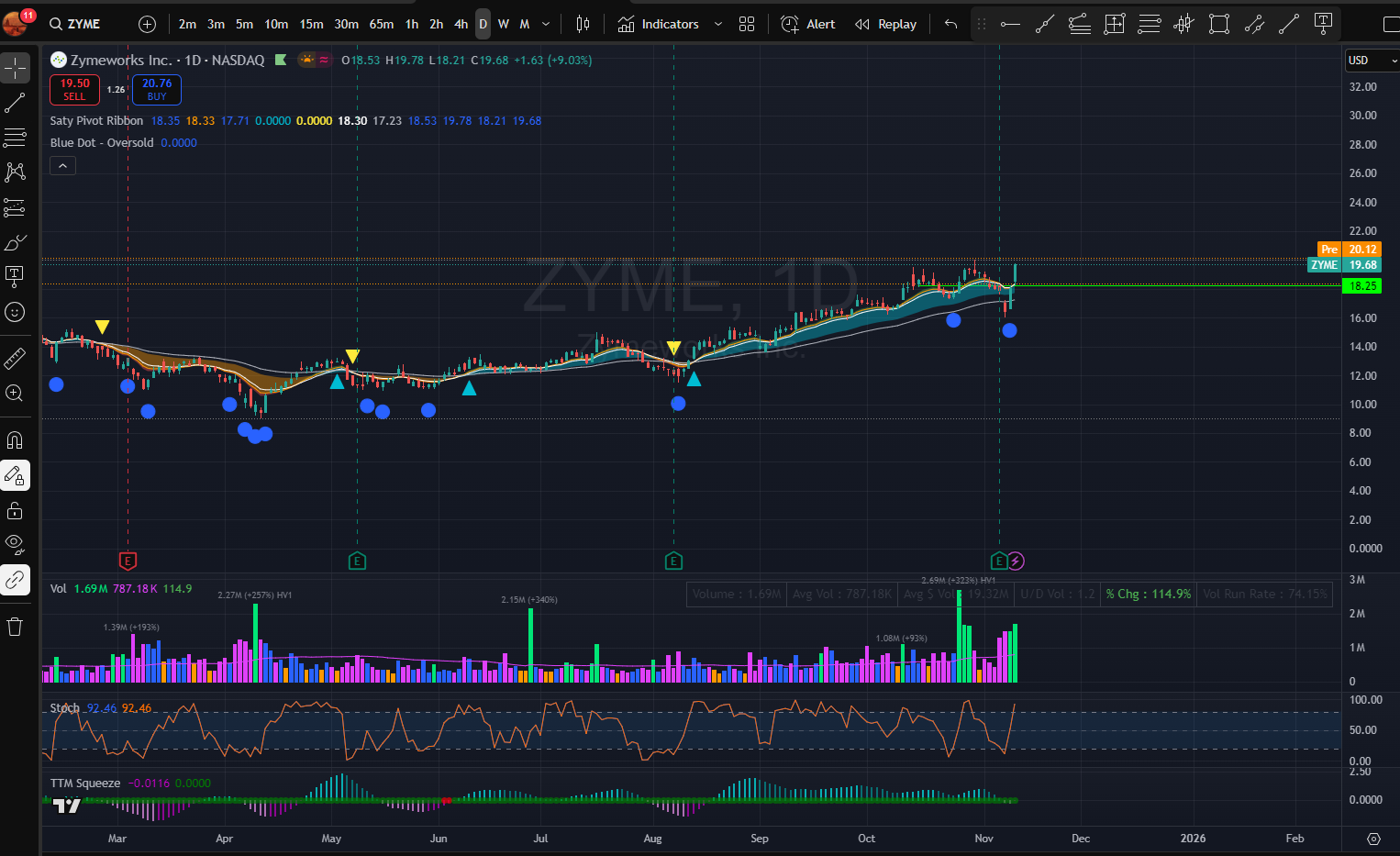Select the boxed crosshair tool in favorites bar
This screenshot has width=1400, height=856.
(x=1115, y=24)
